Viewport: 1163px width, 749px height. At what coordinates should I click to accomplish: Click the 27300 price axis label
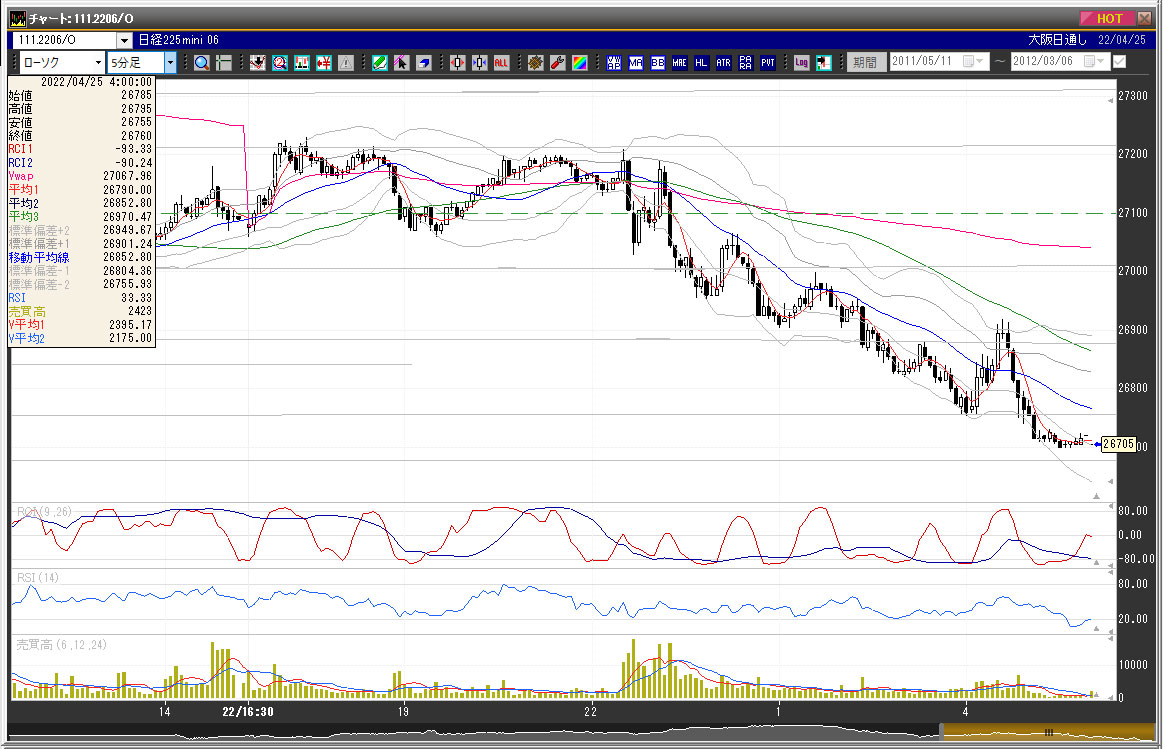pos(1133,96)
